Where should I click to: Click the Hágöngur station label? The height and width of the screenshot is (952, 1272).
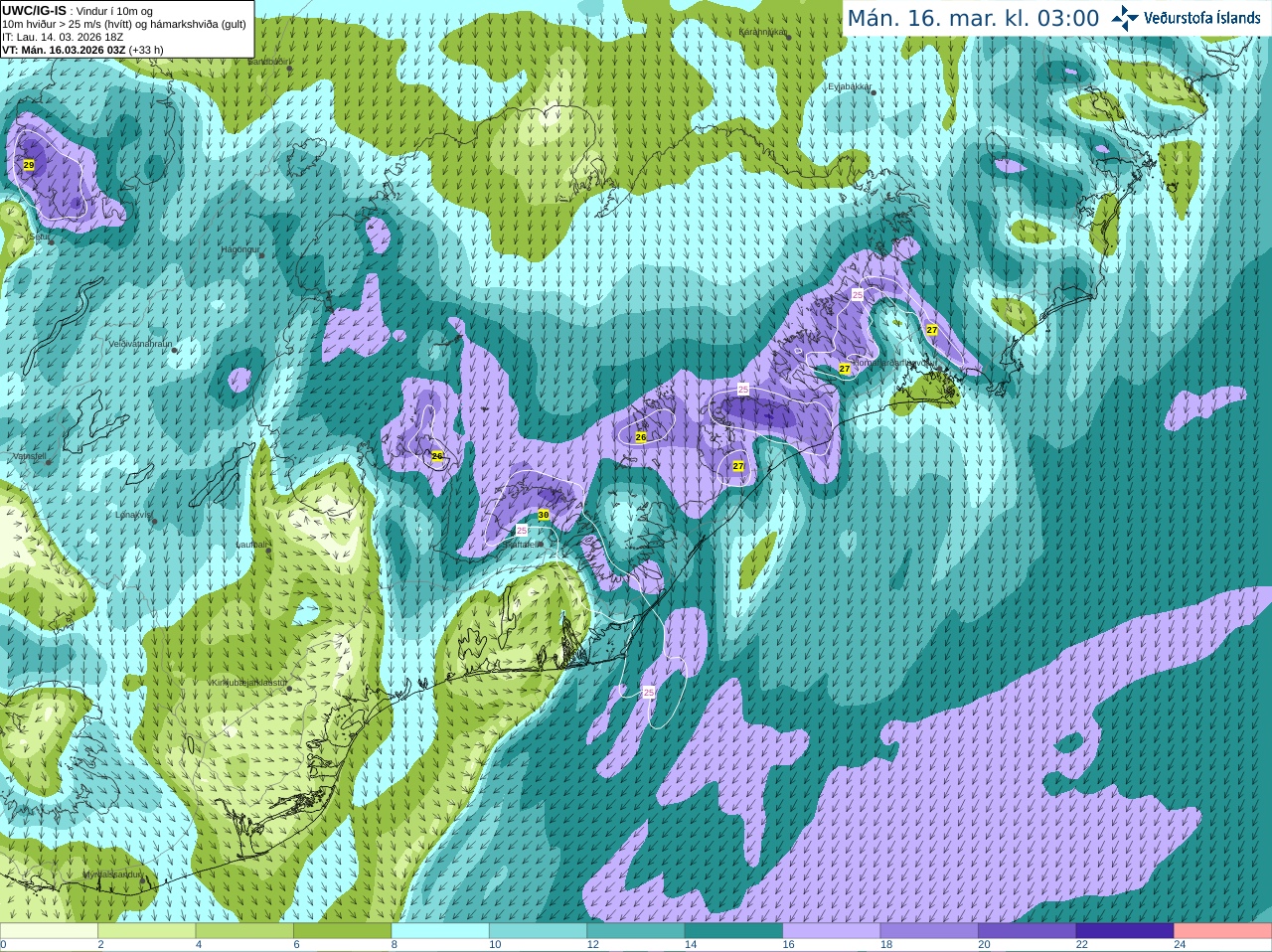tap(241, 249)
